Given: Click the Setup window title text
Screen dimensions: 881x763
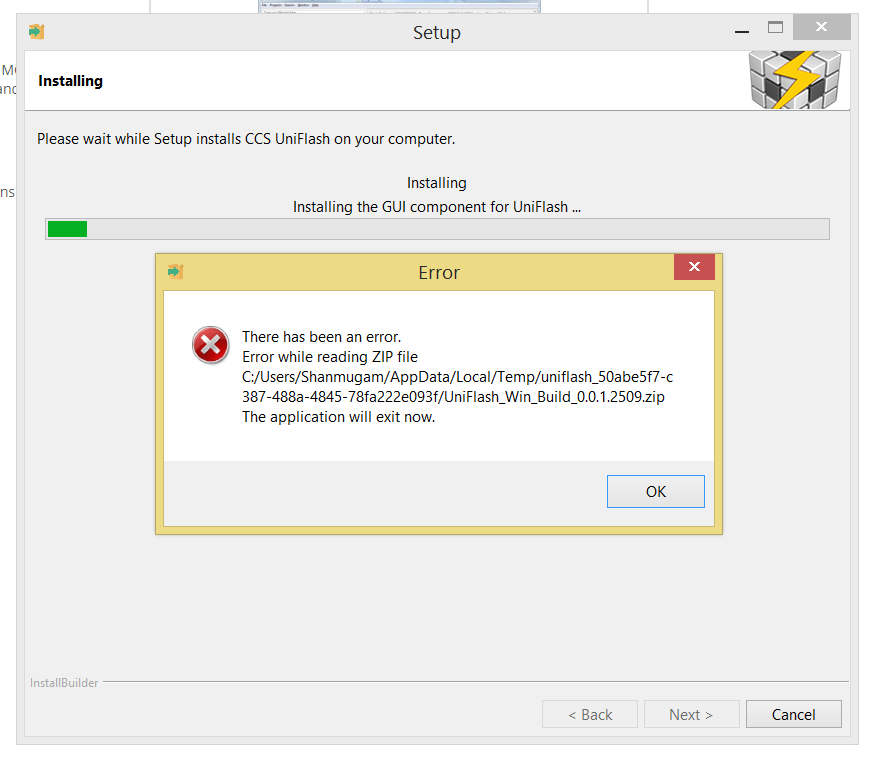Looking at the screenshot, I should coord(437,33).
